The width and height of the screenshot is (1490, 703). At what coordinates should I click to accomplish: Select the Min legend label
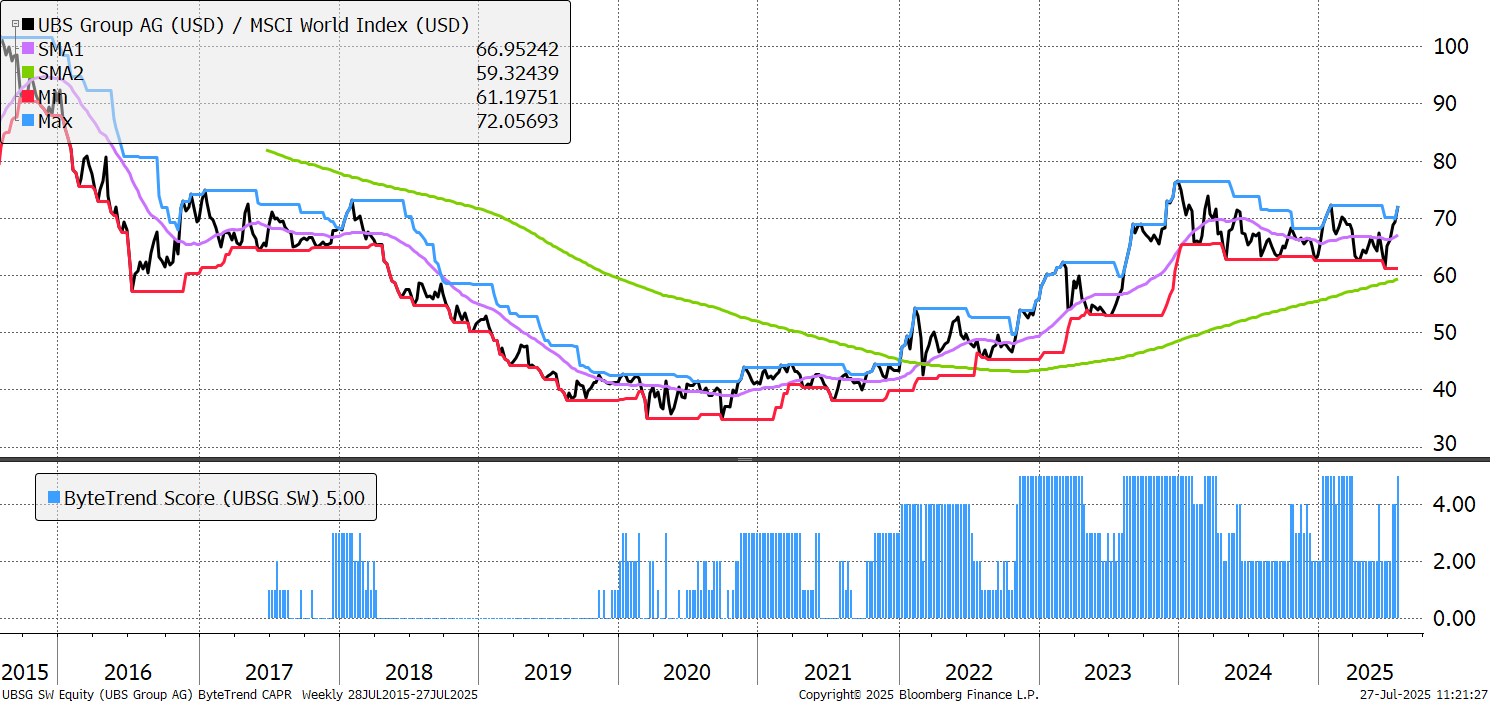53,97
